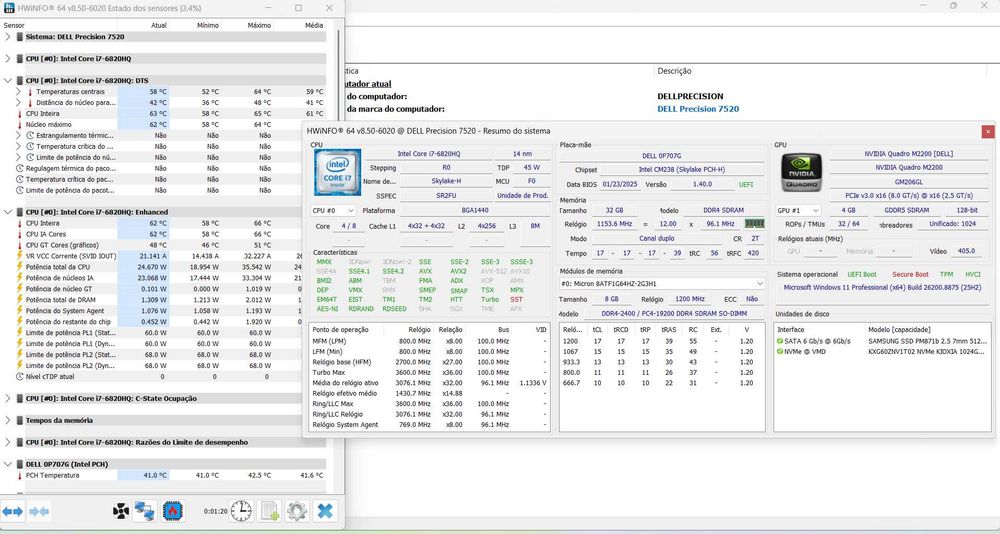Click the Secure Boot status label
Image resolution: width=1000 pixels, height=534 pixels.
coord(910,274)
